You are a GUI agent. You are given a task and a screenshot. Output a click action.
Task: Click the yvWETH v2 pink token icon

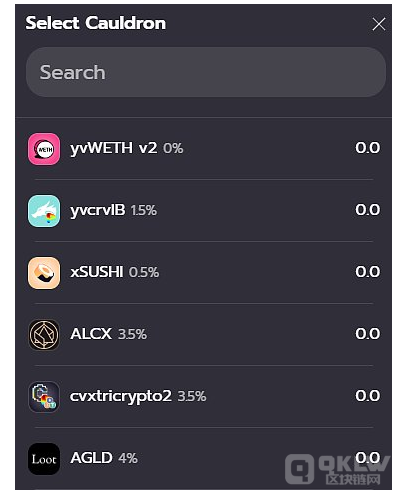(44, 149)
